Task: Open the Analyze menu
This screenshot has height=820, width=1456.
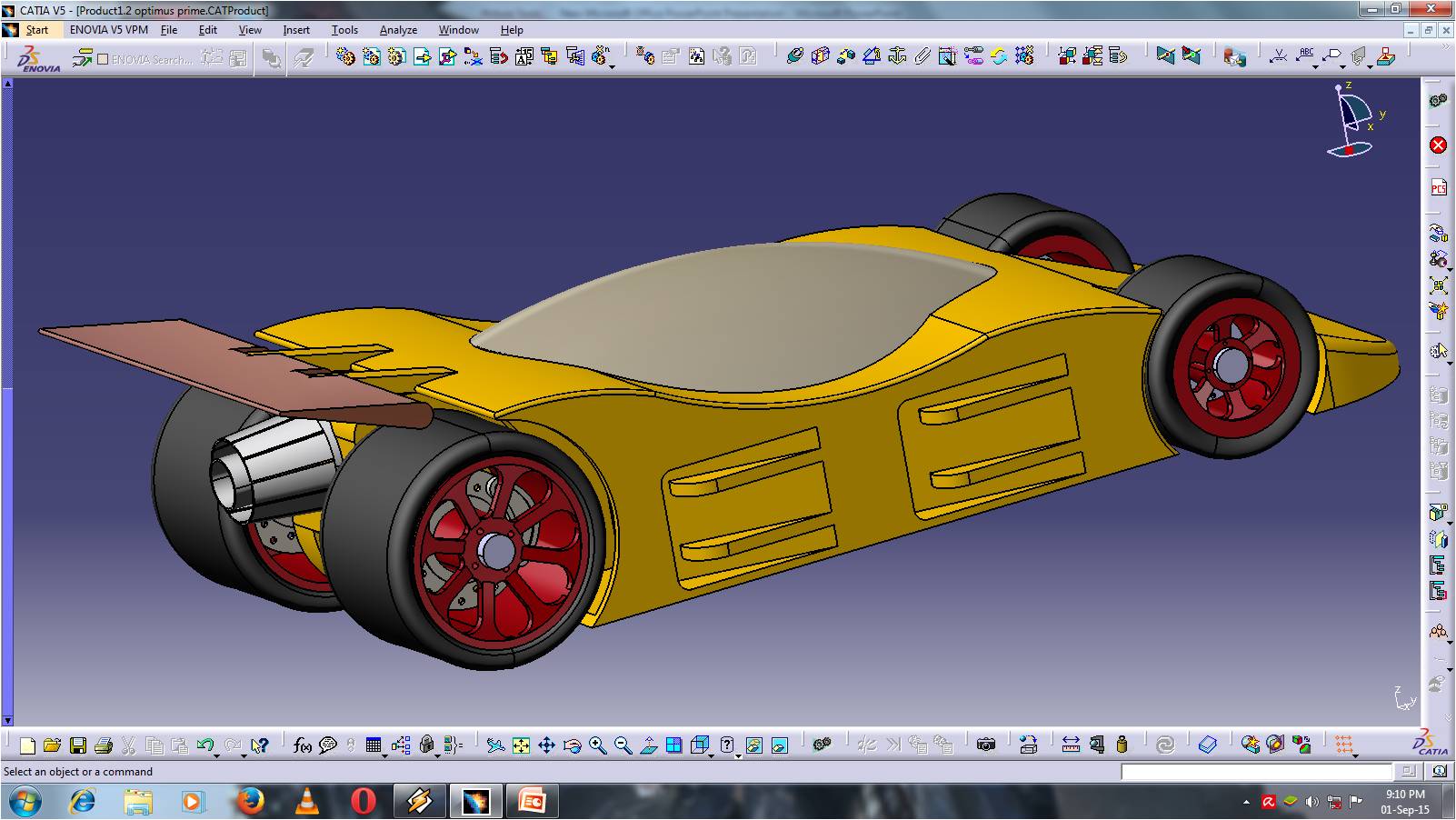Action: 398,30
